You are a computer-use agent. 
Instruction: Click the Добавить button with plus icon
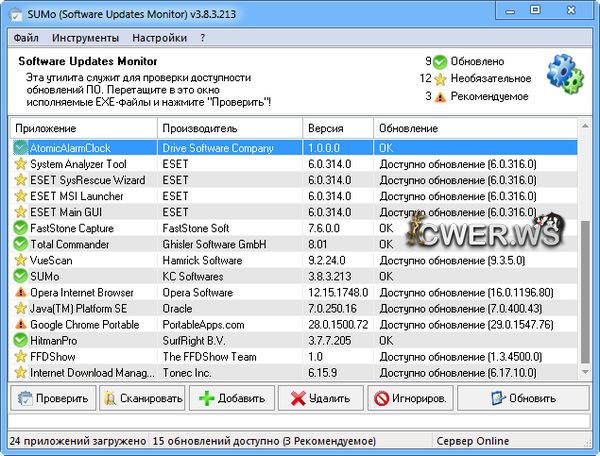231,398
